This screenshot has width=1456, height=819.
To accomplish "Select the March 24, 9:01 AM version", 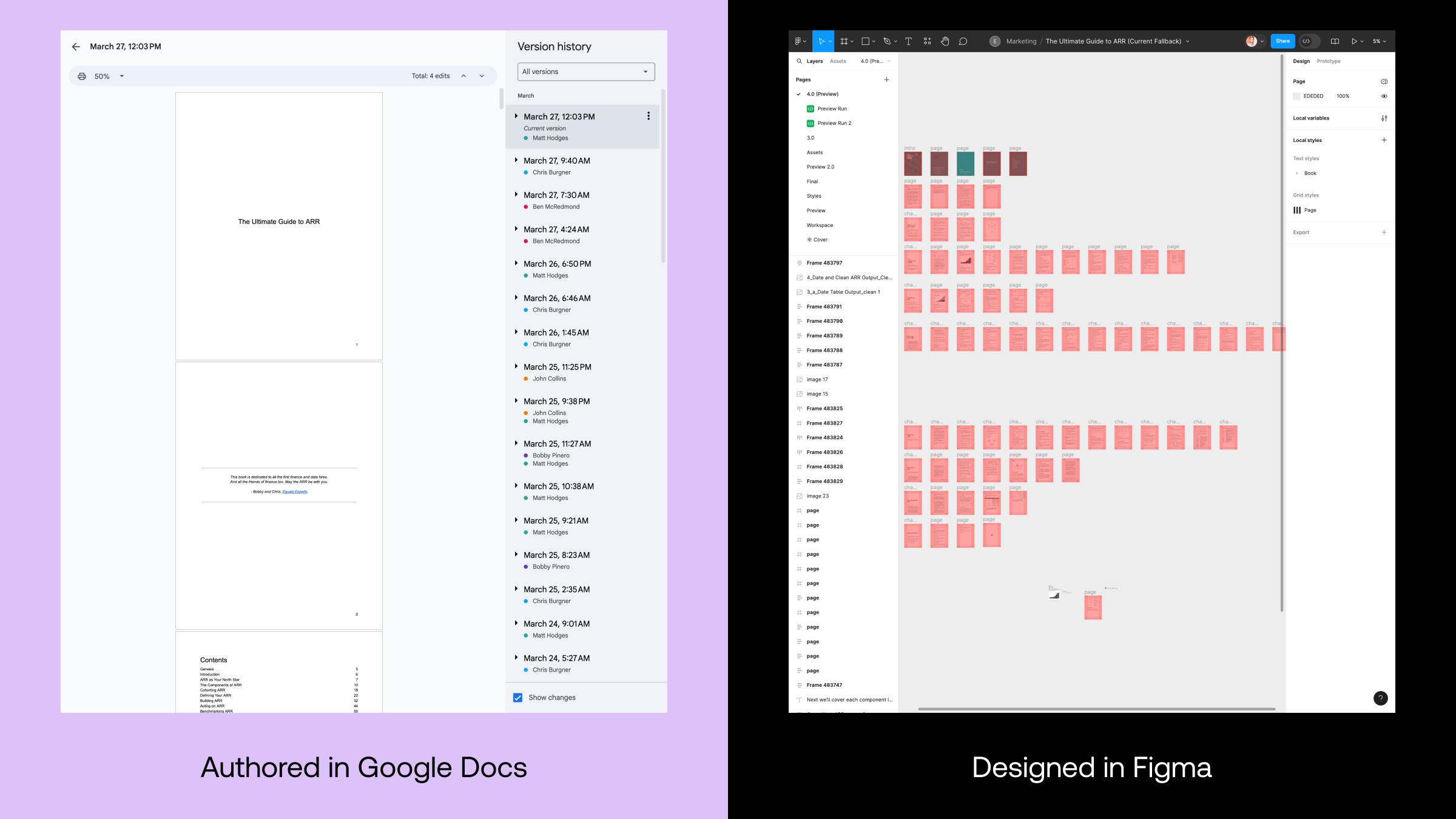I will (582, 629).
